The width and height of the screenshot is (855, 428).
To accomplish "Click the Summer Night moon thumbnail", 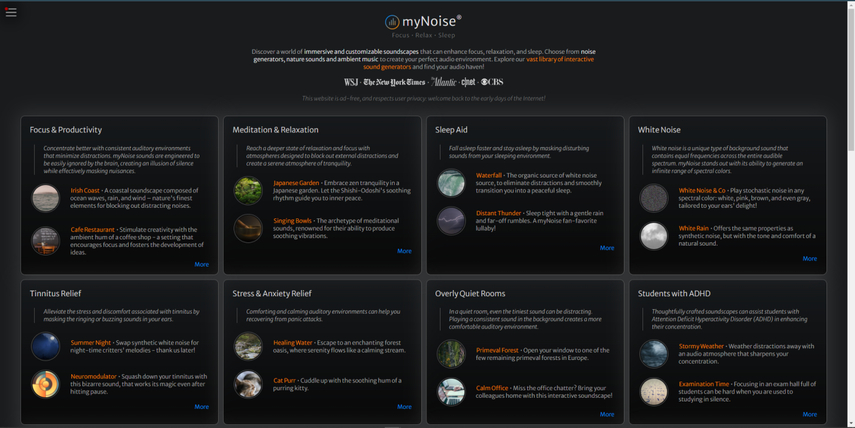I will tap(45, 346).
